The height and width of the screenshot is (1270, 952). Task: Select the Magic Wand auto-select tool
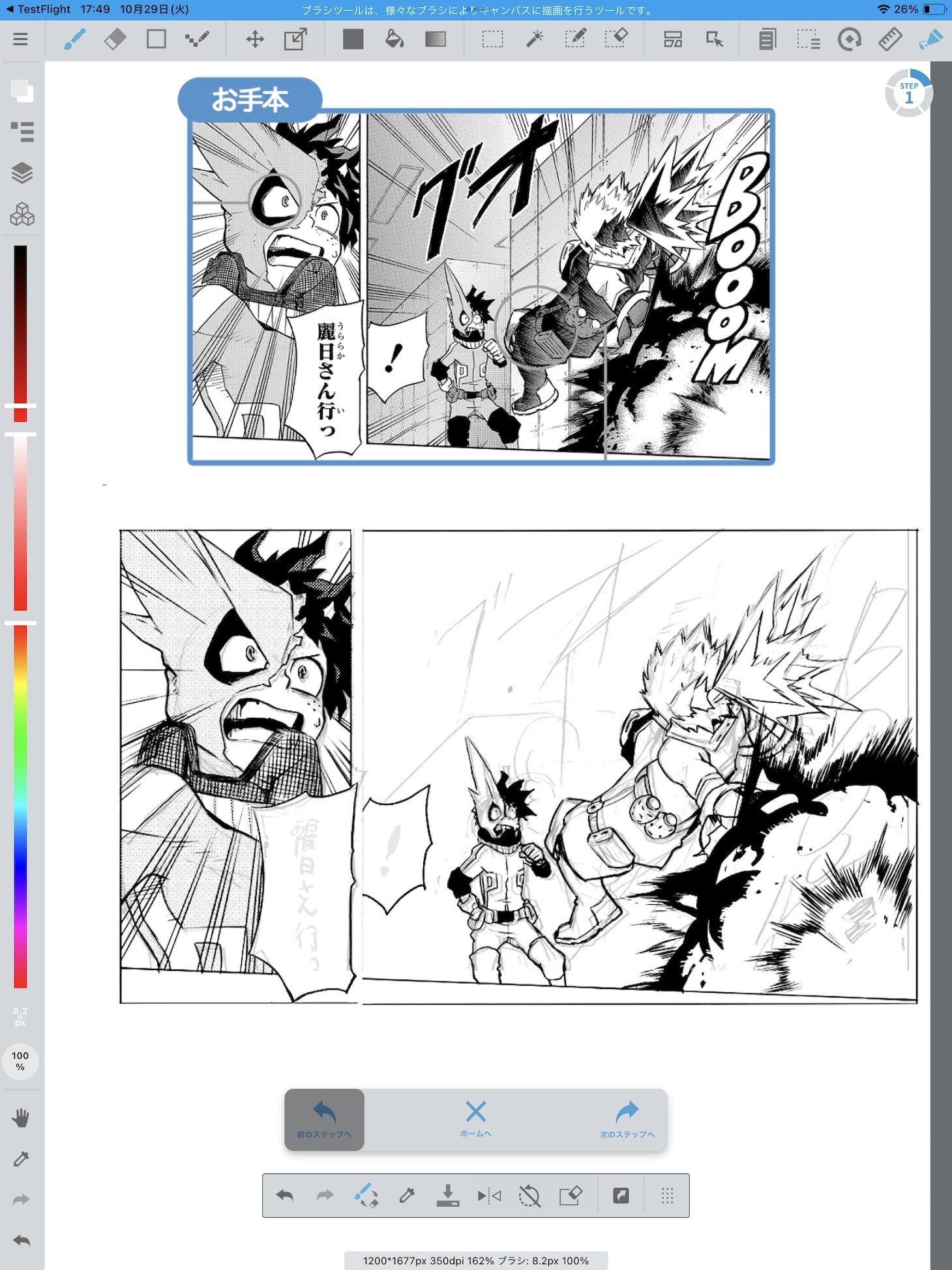tap(534, 40)
